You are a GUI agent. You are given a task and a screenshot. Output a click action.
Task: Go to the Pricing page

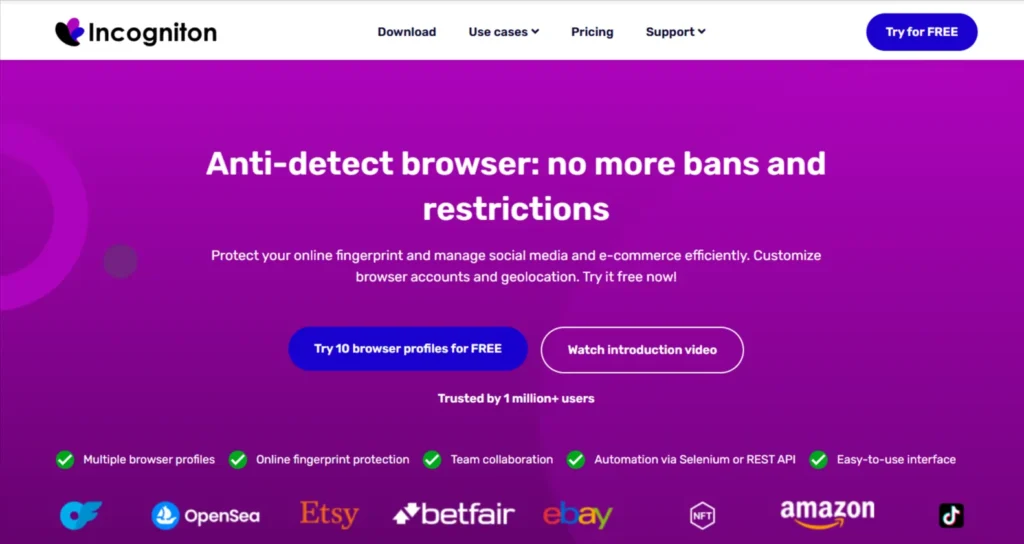click(592, 32)
